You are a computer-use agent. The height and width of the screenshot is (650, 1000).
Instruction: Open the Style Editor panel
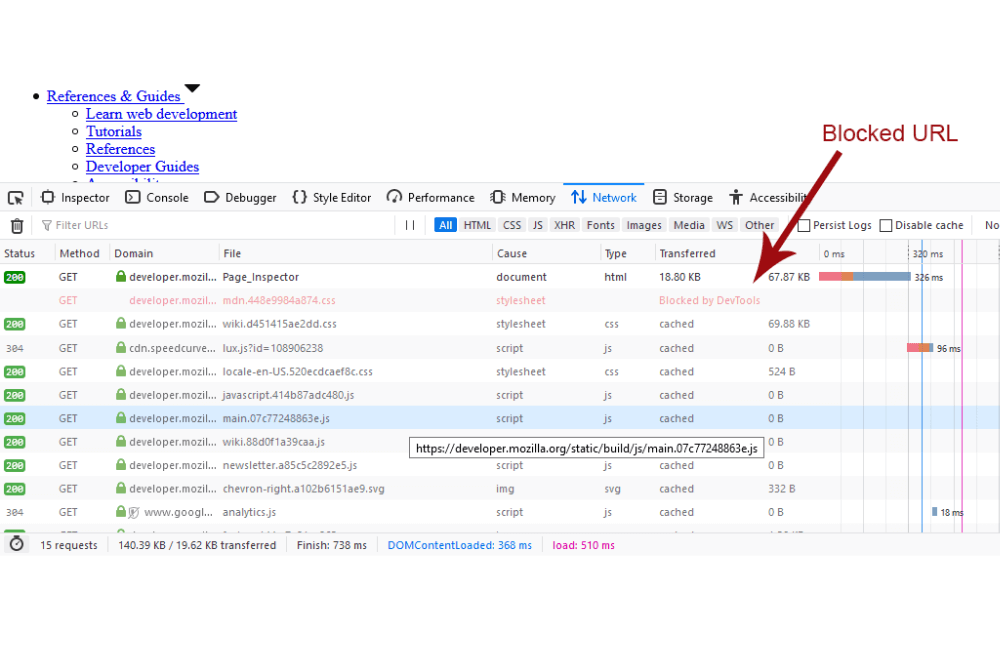[x=331, y=198]
